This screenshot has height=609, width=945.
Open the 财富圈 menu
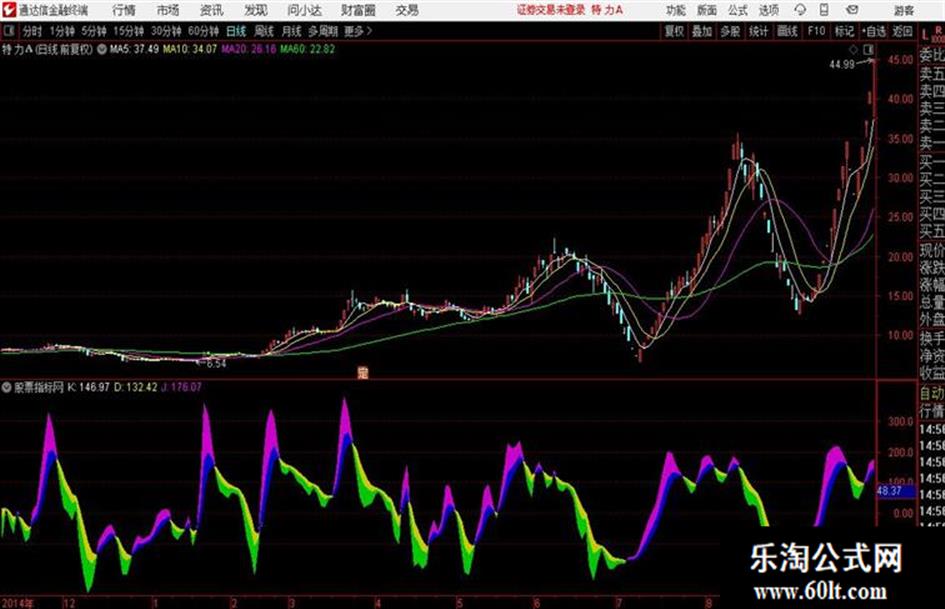click(358, 10)
